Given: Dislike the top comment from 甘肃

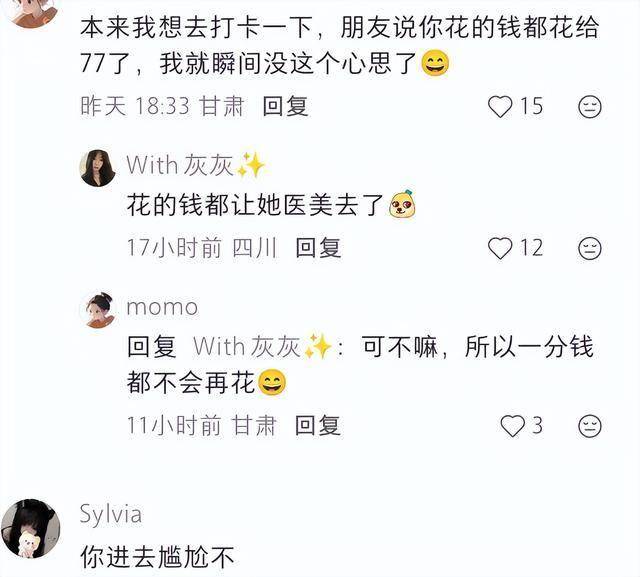Looking at the screenshot, I should [590, 107].
